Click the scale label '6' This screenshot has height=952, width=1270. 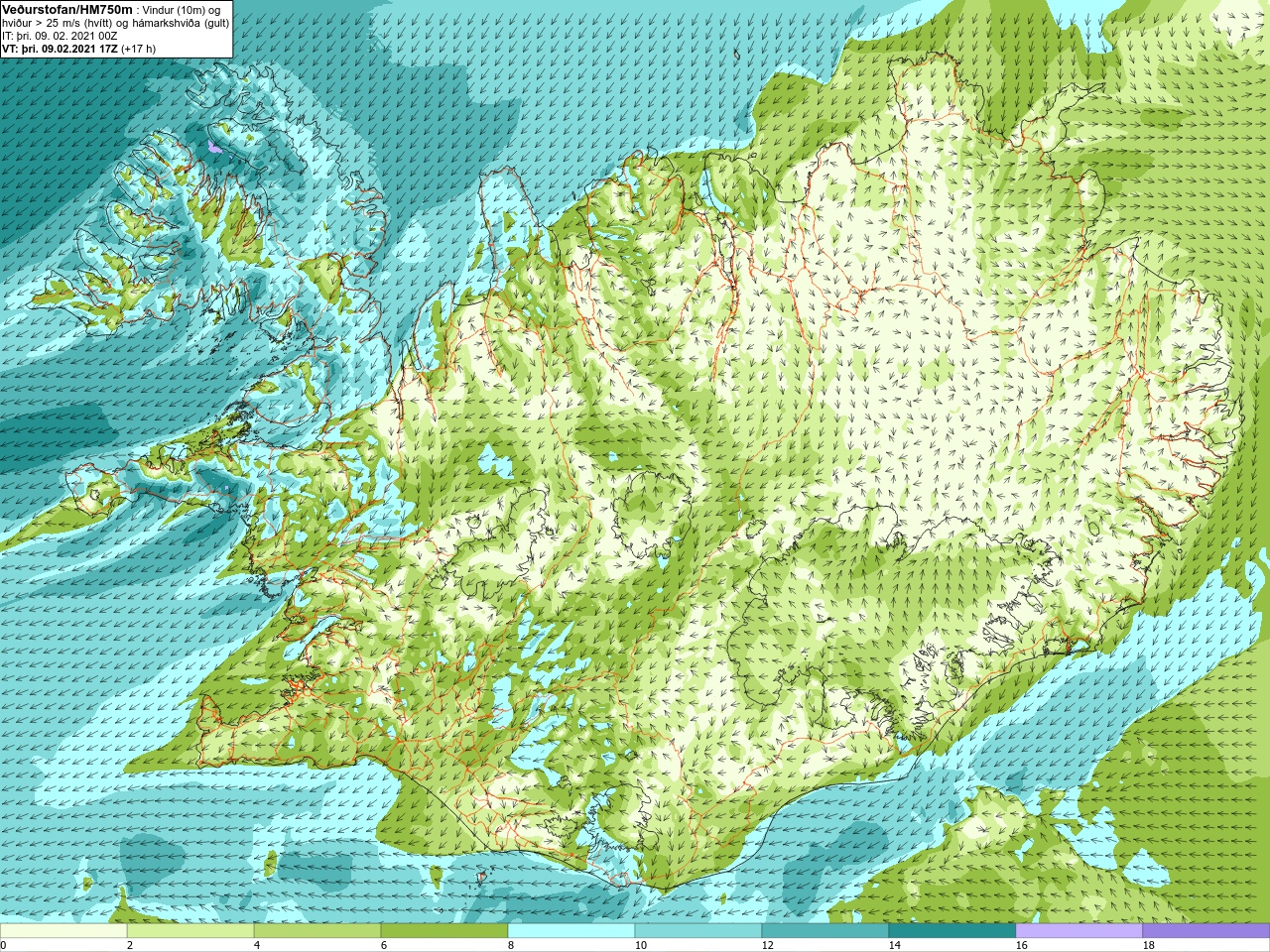(x=384, y=945)
